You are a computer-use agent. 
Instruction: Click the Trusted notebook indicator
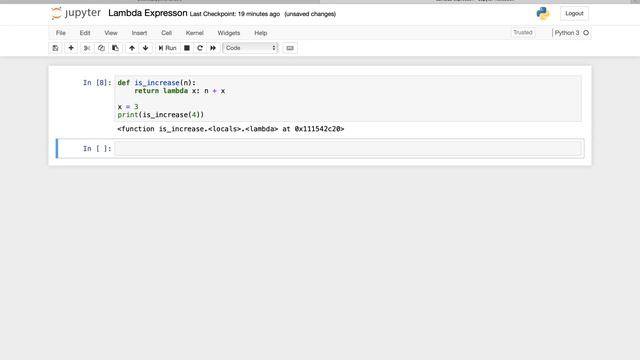pos(523,33)
